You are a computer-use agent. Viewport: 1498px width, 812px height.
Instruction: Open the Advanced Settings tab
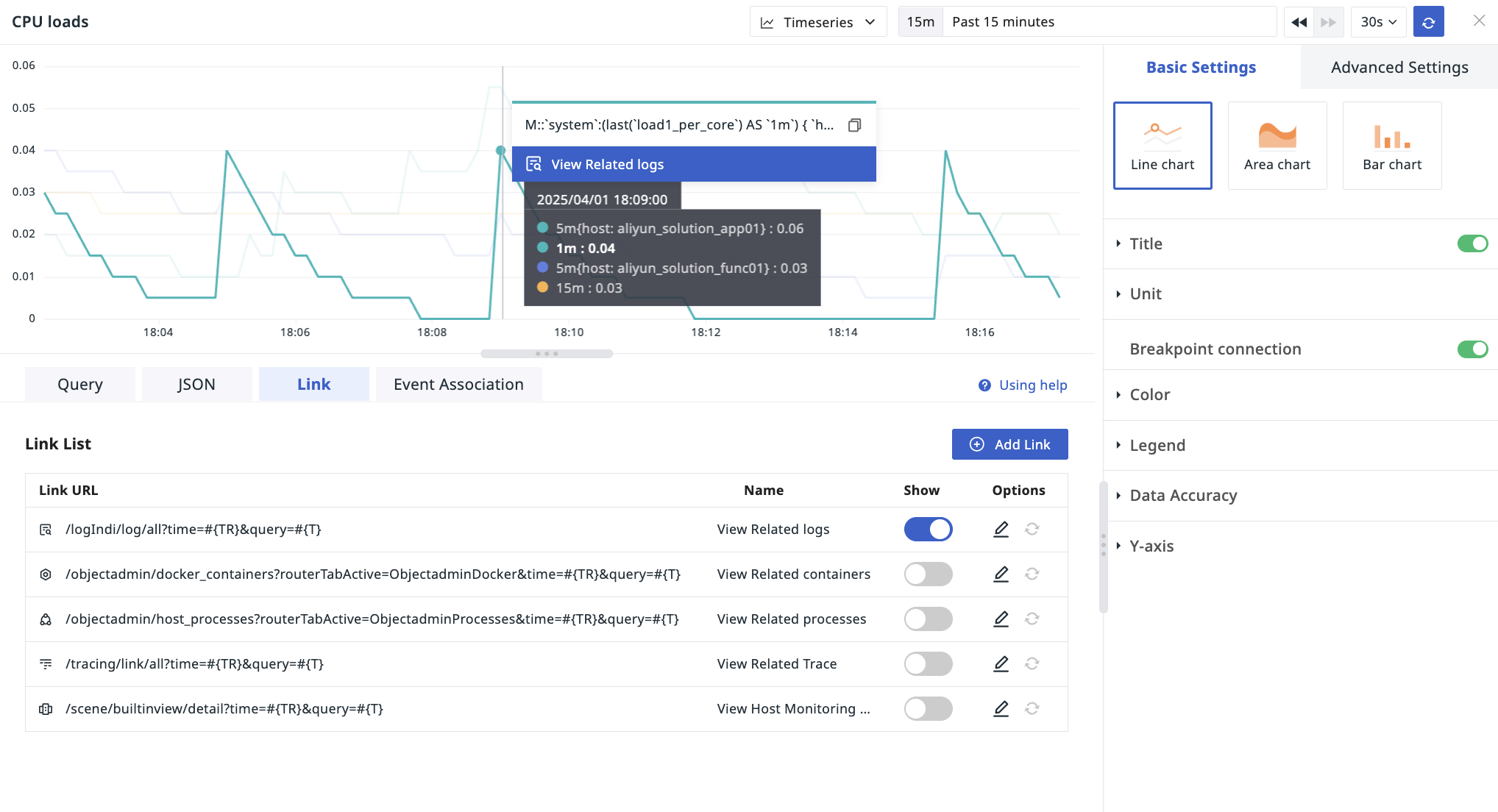pyautogui.click(x=1399, y=67)
